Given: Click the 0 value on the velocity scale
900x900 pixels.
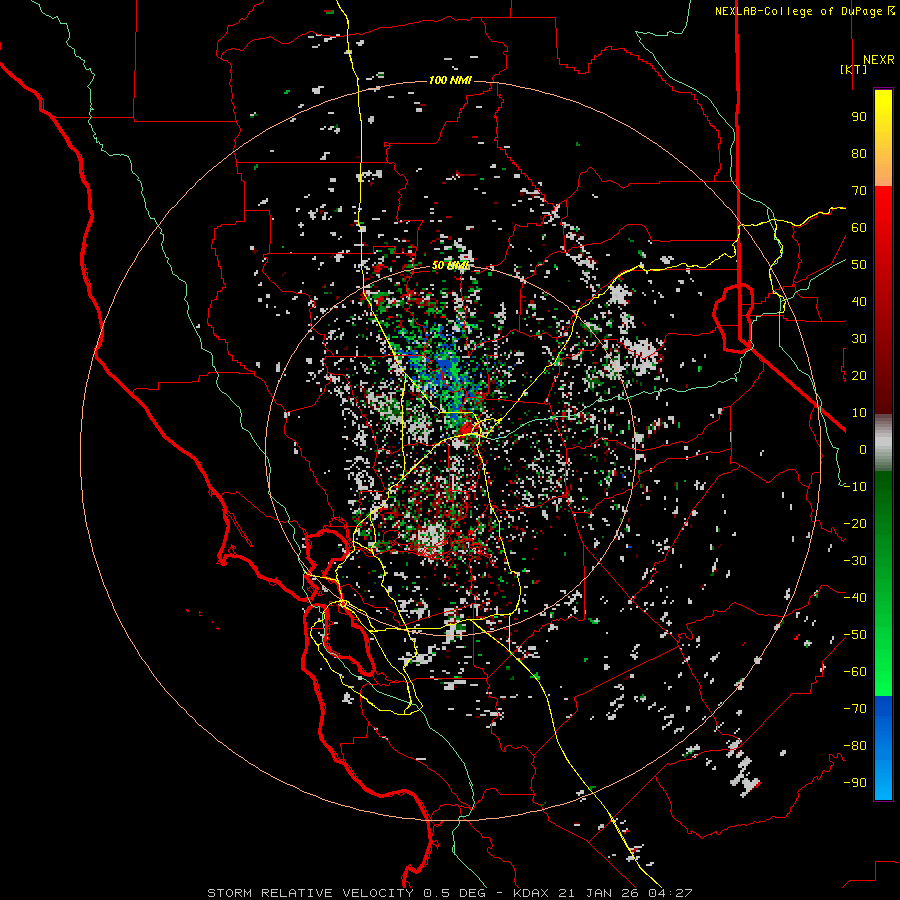Looking at the screenshot, I should click(863, 450).
